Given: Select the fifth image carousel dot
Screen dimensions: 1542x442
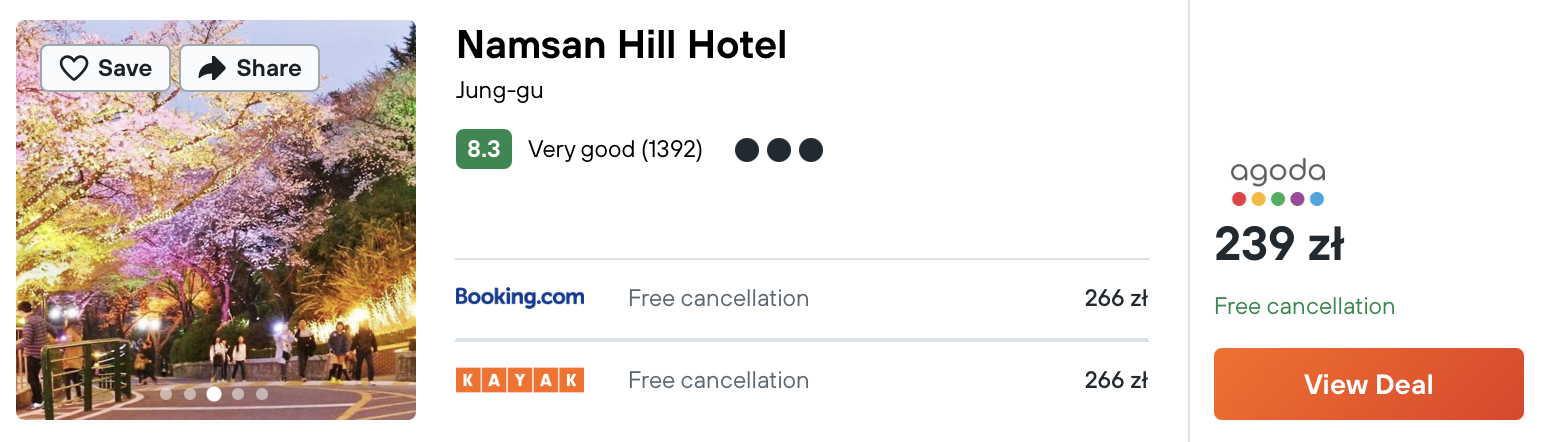Looking at the screenshot, I should click(262, 394).
